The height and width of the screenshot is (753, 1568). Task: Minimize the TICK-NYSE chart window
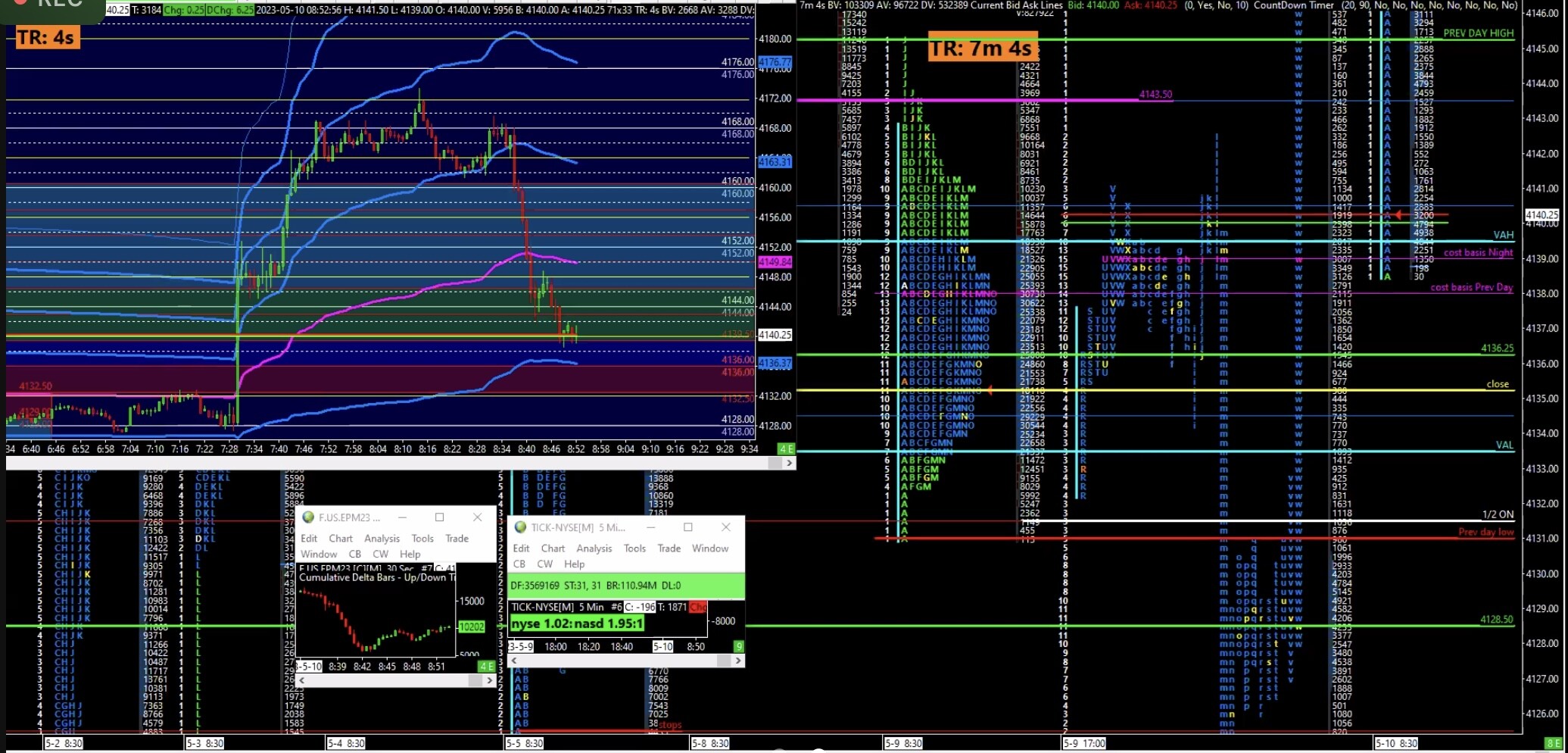[650, 527]
